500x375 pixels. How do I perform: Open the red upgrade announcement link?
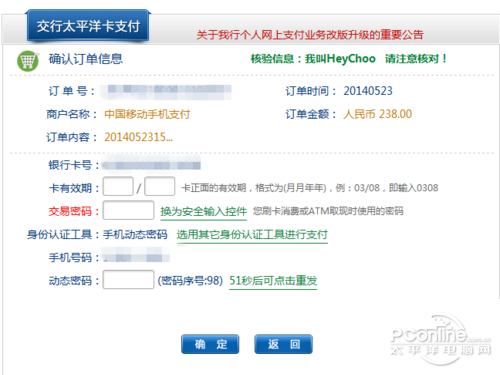click(310, 35)
